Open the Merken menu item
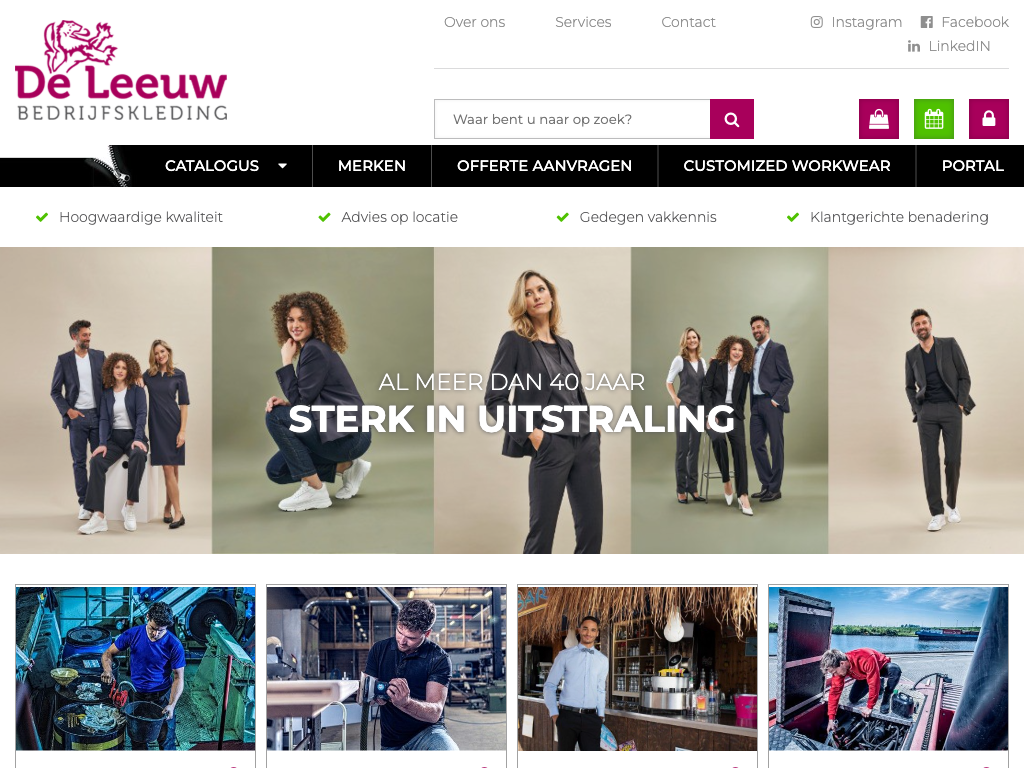This screenshot has width=1024, height=768. pos(372,166)
